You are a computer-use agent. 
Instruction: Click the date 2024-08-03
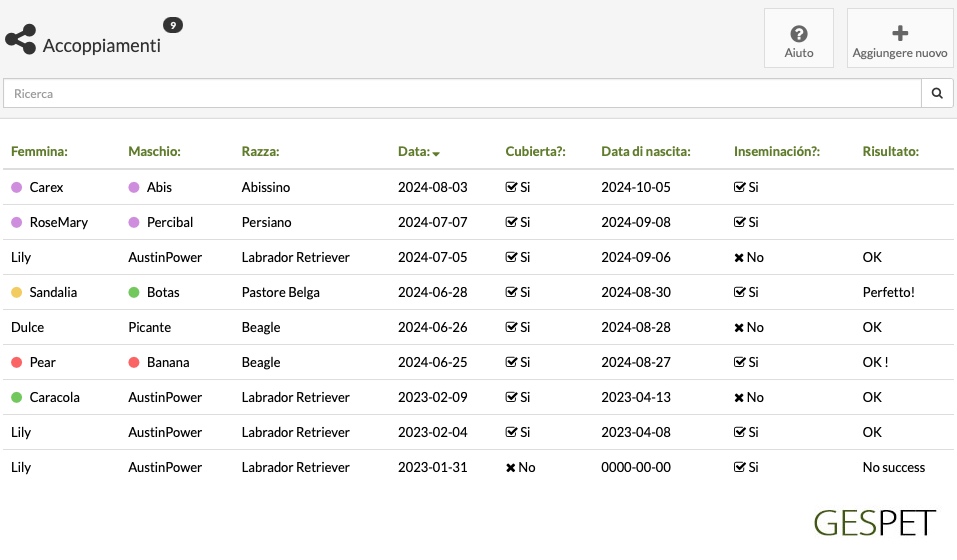pyautogui.click(x=433, y=187)
